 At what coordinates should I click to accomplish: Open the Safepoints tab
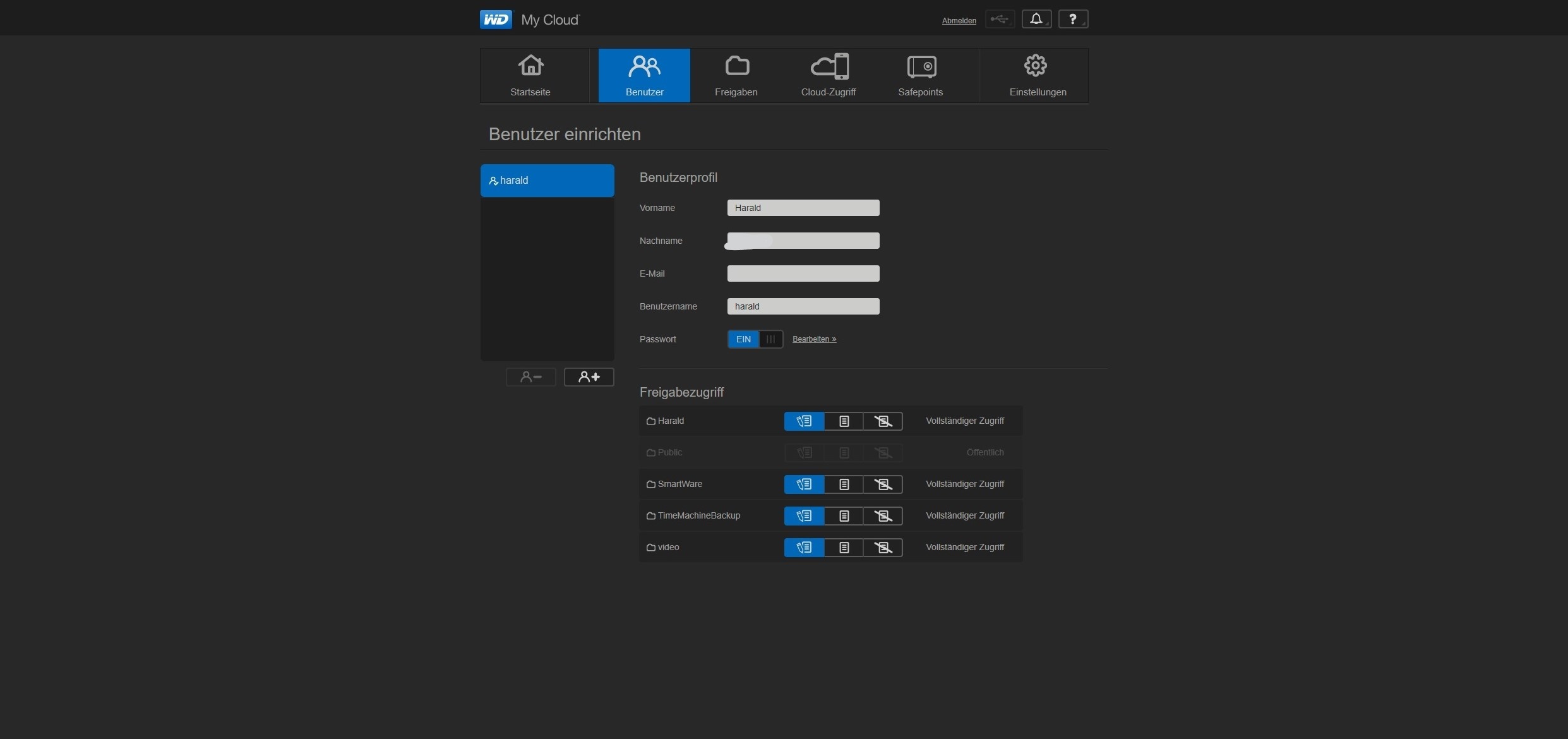(x=920, y=76)
